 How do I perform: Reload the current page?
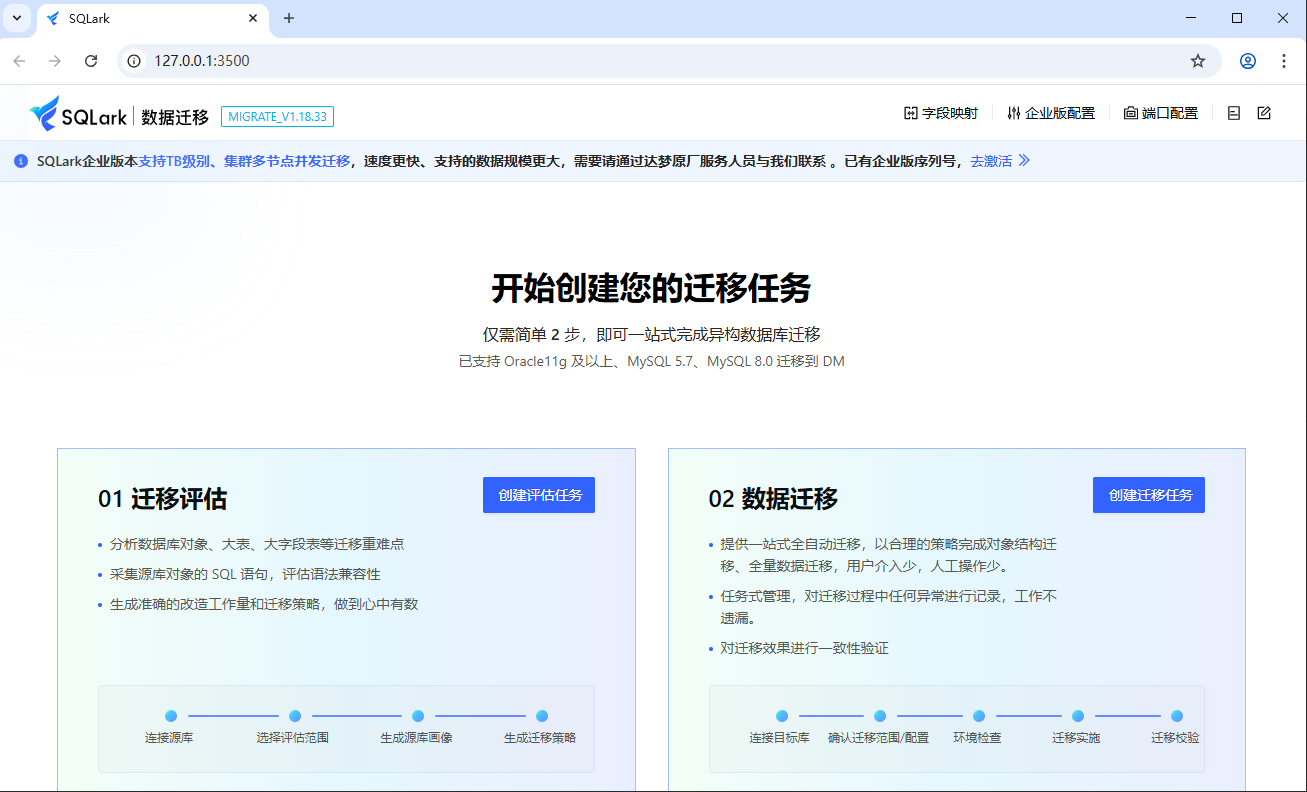click(x=91, y=61)
